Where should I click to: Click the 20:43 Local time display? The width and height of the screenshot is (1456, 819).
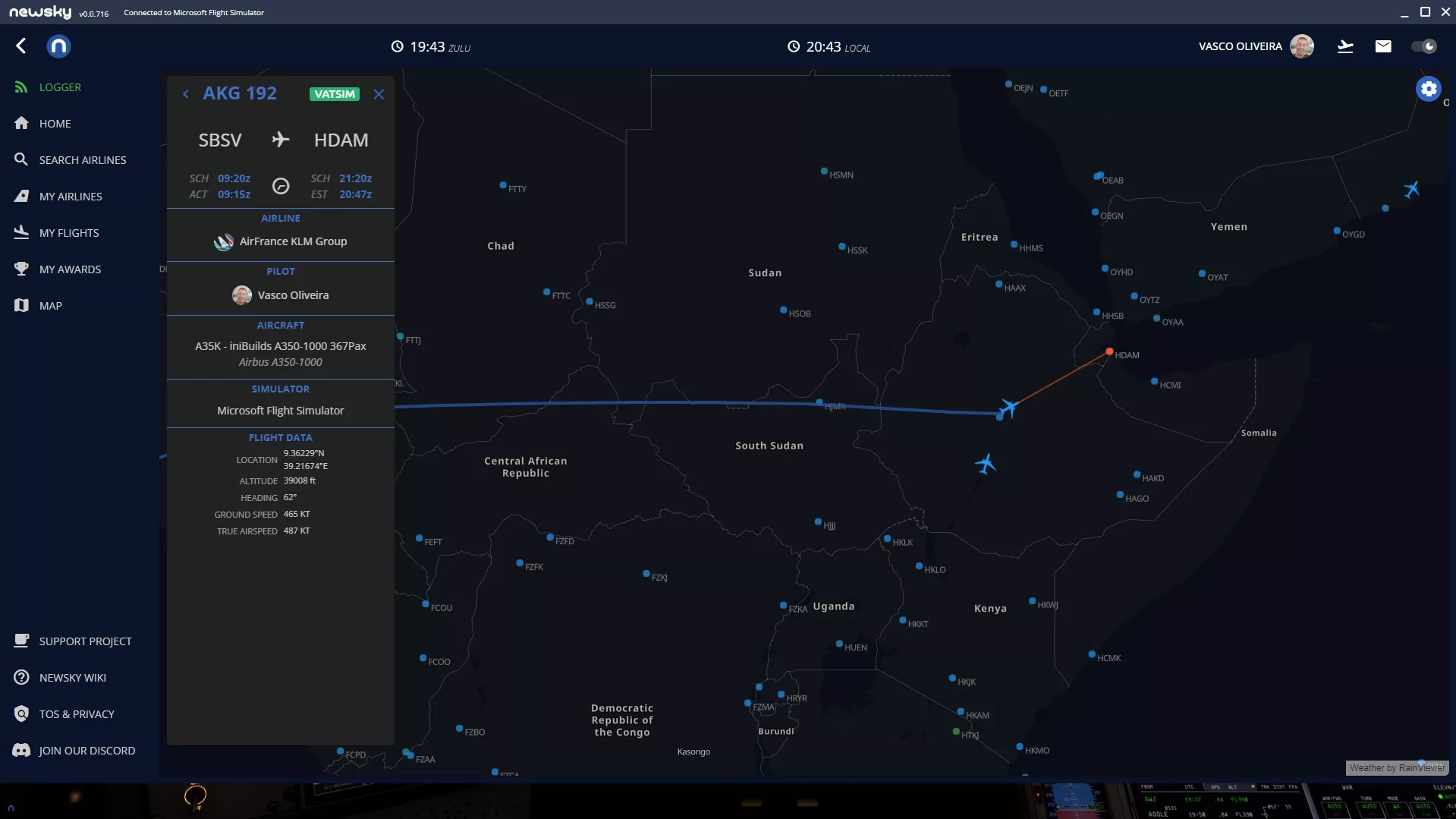coord(829,47)
